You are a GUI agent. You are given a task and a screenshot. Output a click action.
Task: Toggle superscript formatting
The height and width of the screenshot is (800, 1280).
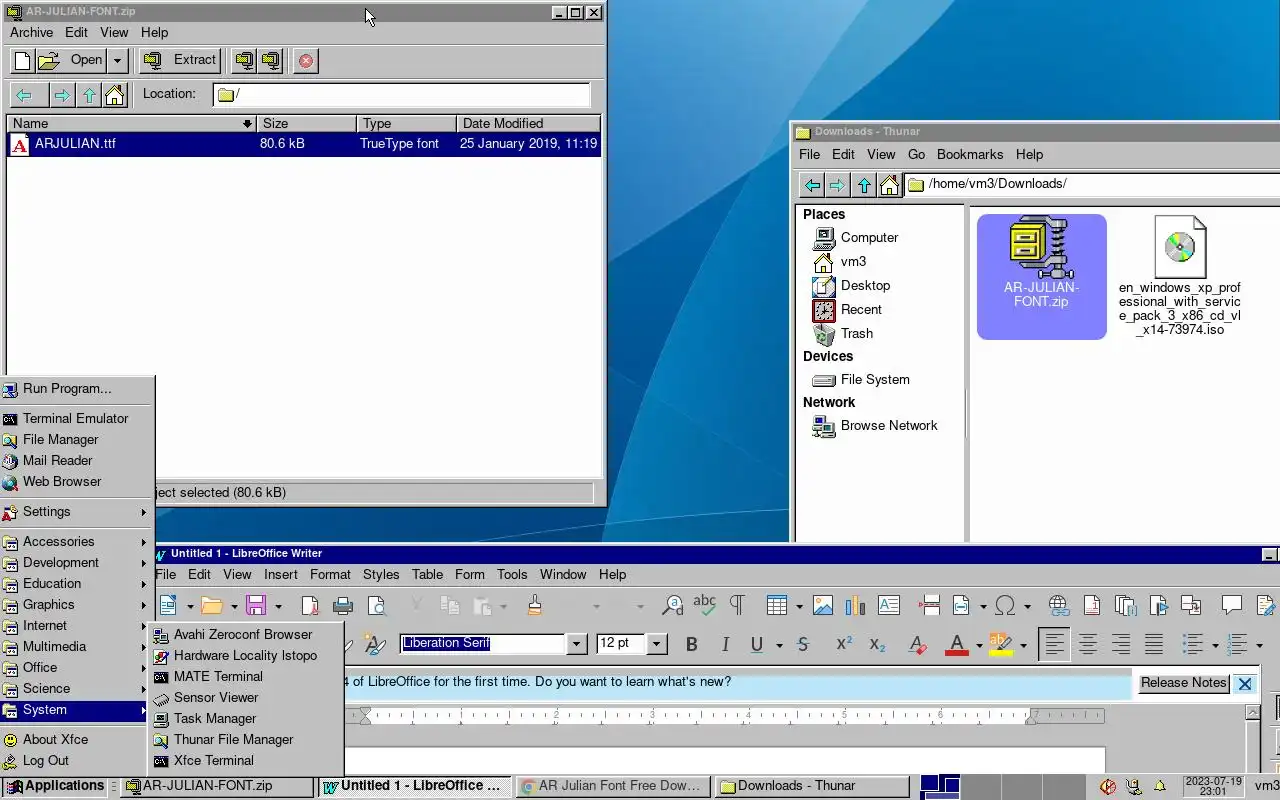pos(844,645)
